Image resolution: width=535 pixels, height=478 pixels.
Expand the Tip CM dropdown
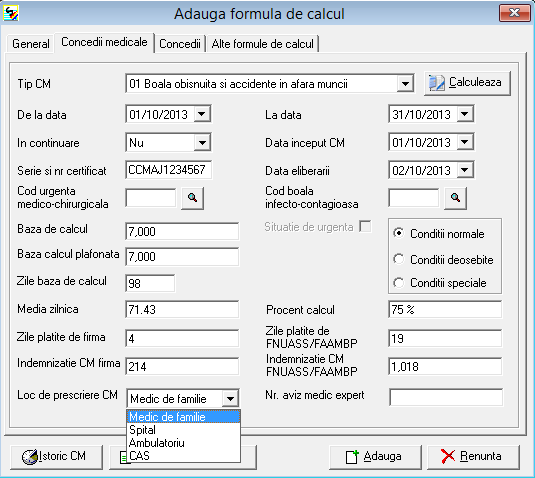[x=405, y=84]
